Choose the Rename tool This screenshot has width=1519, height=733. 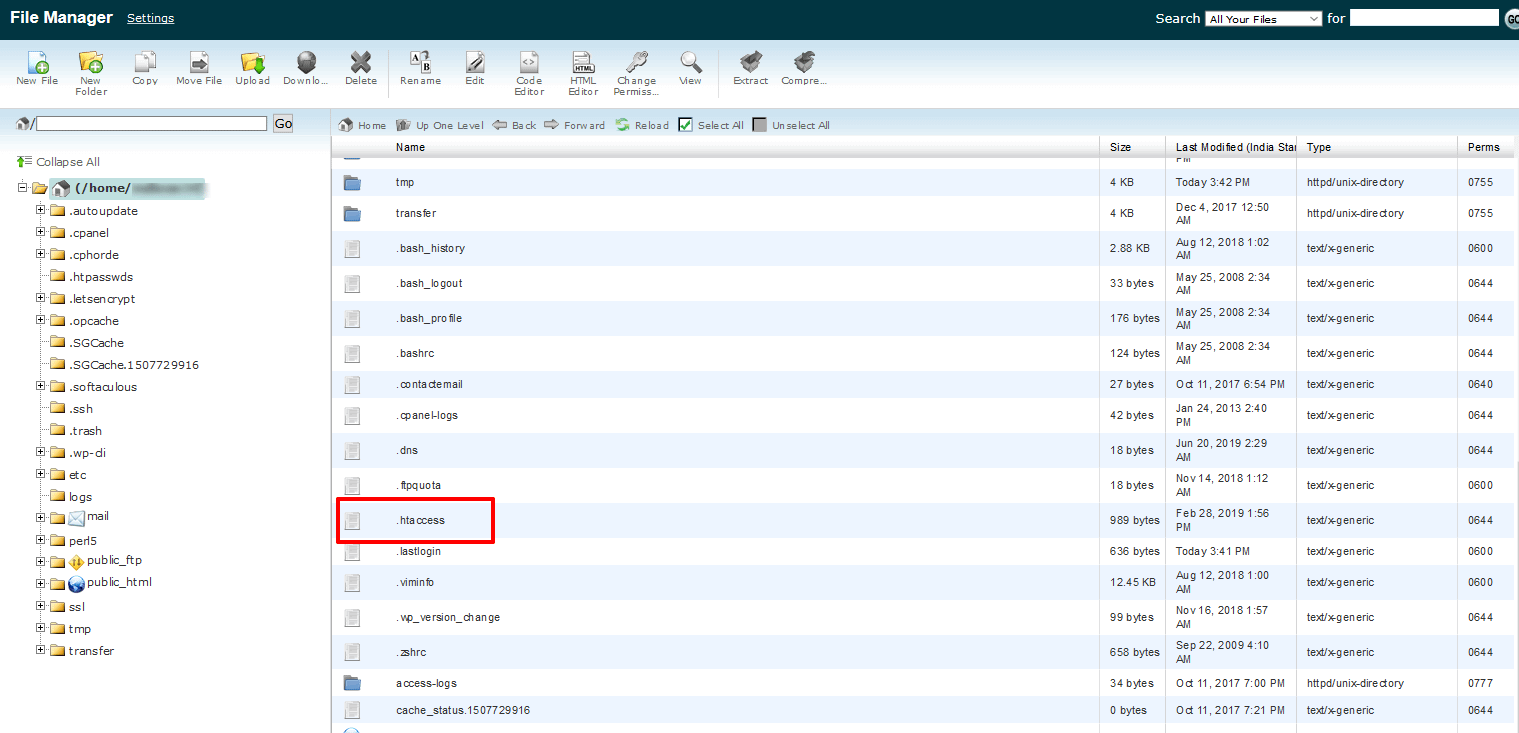tap(421, 62)
